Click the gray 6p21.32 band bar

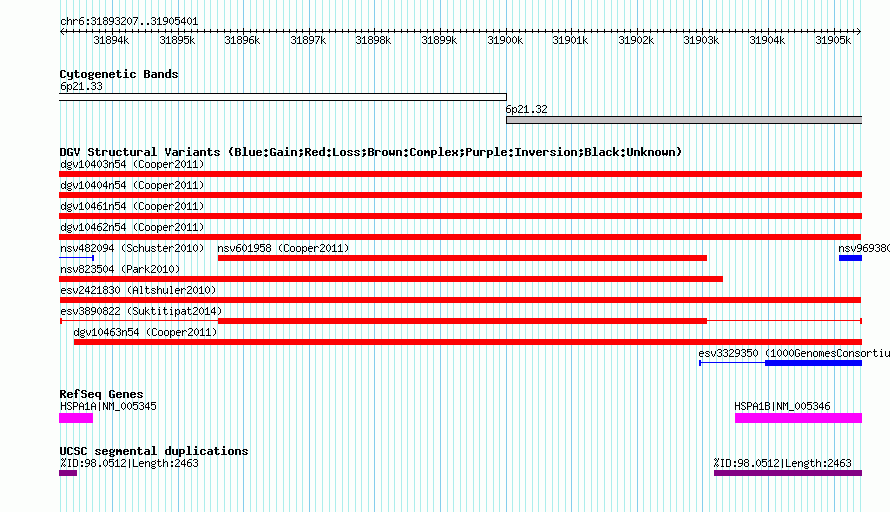coord(684,120)
